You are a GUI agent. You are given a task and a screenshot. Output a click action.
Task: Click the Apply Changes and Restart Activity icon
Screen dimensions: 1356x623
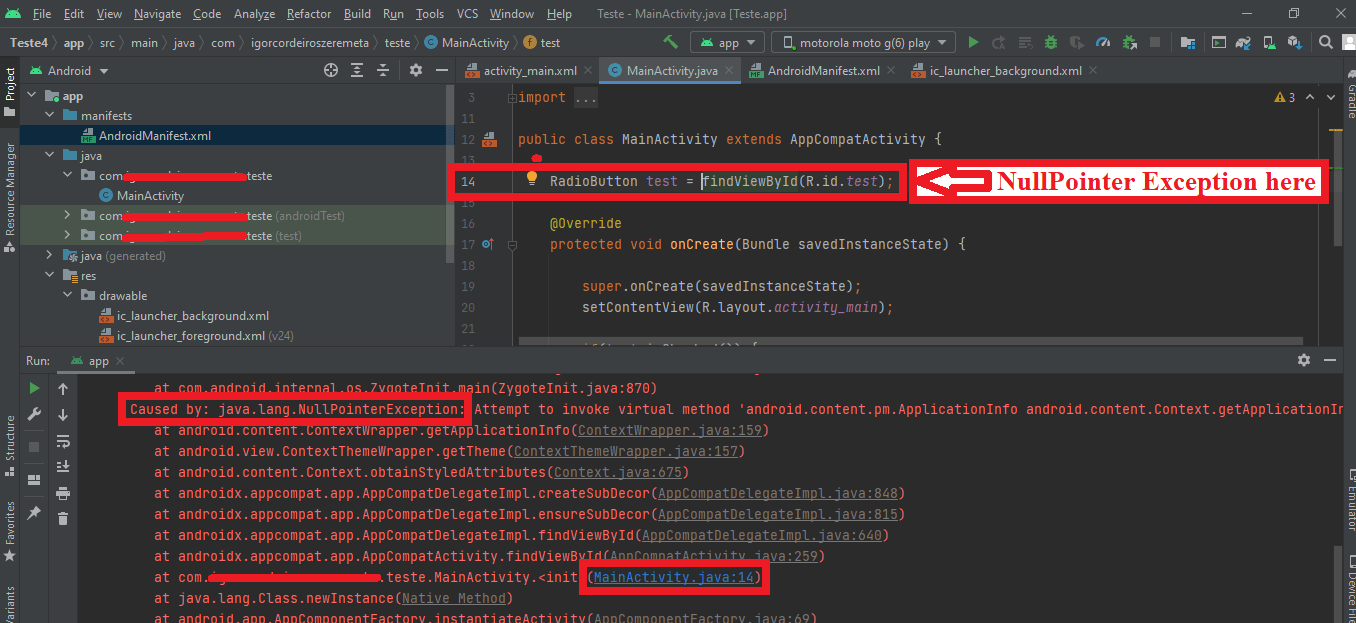tap(998, 43)
